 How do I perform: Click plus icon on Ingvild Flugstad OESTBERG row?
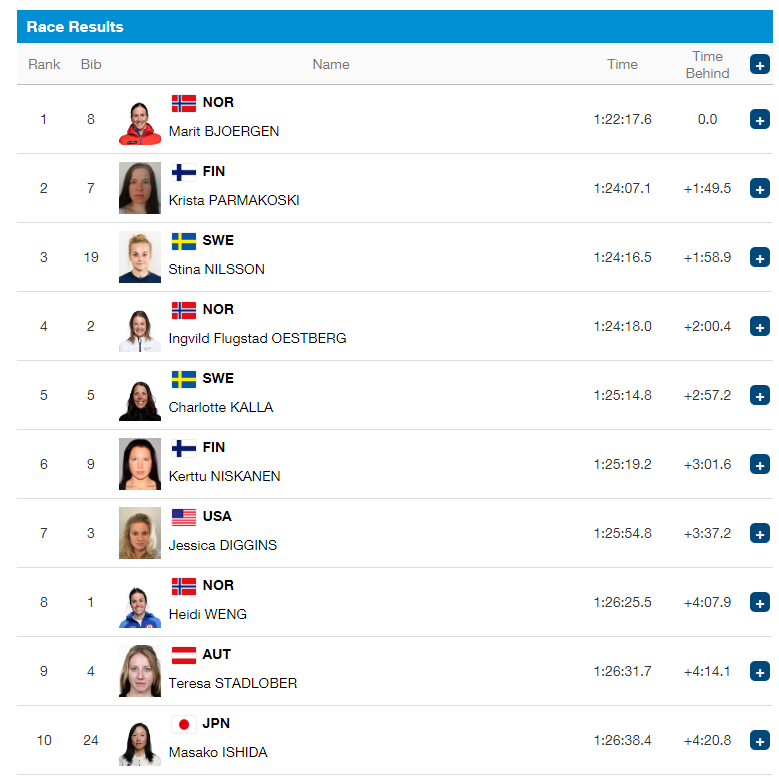tap(759, 326)
